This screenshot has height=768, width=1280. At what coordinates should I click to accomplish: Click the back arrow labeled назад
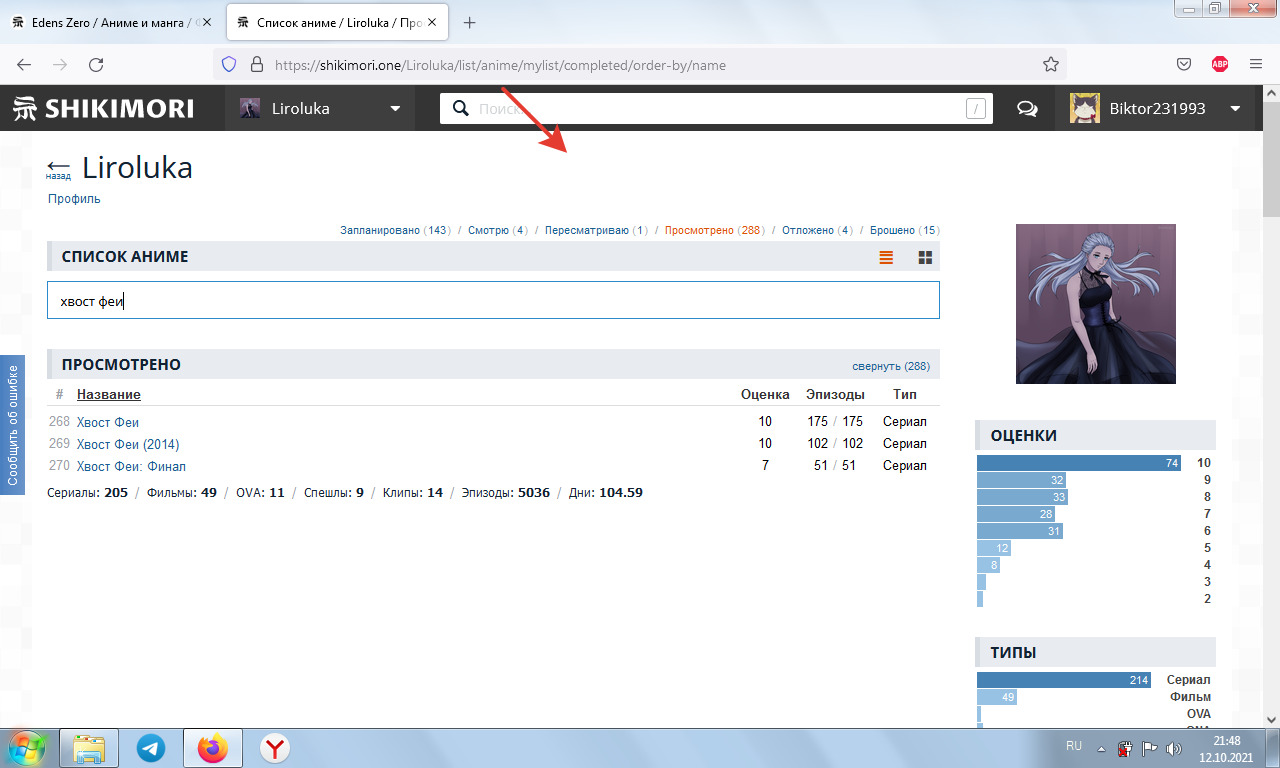tap(59, 168)
